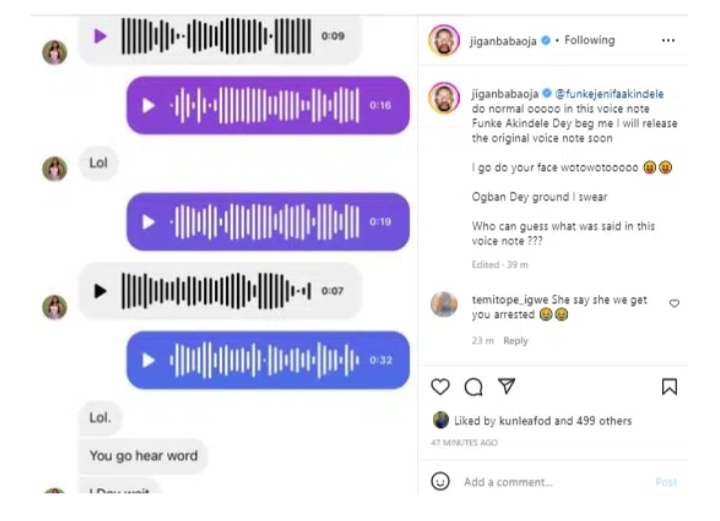The width and height of the screenshot is (720, 521).
Task: Seek within the 0:19 voice note waveform
Action: point(264,222)
